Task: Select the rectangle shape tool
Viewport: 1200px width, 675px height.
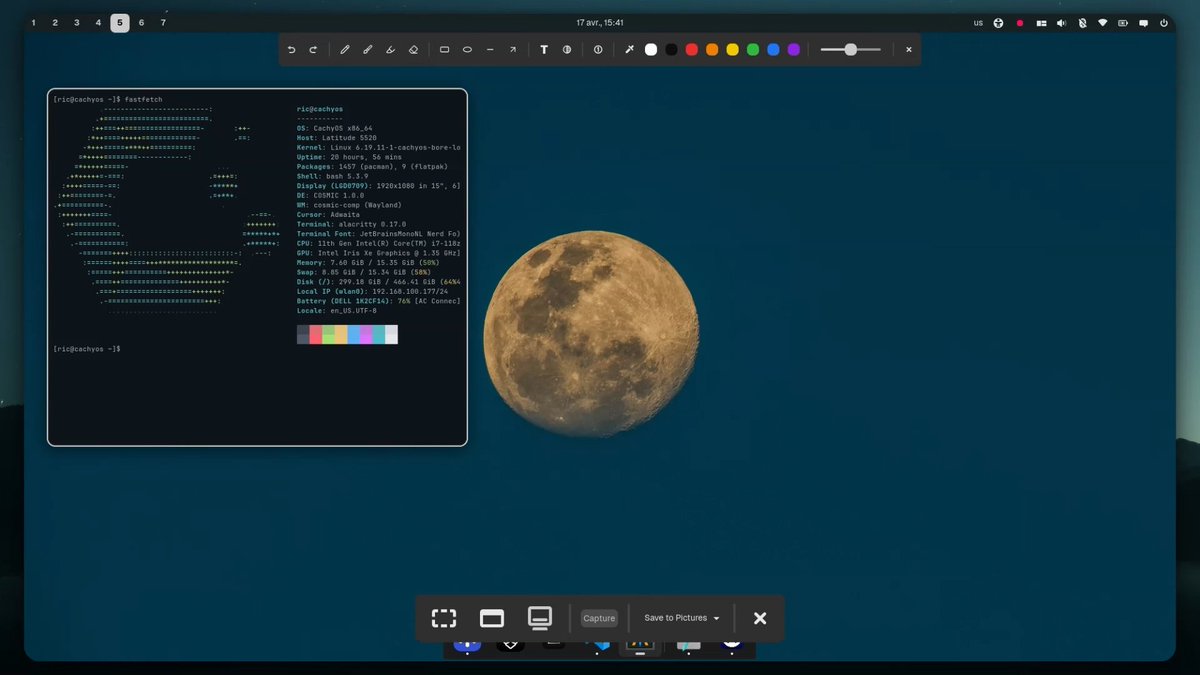Action: pos(445,49)
